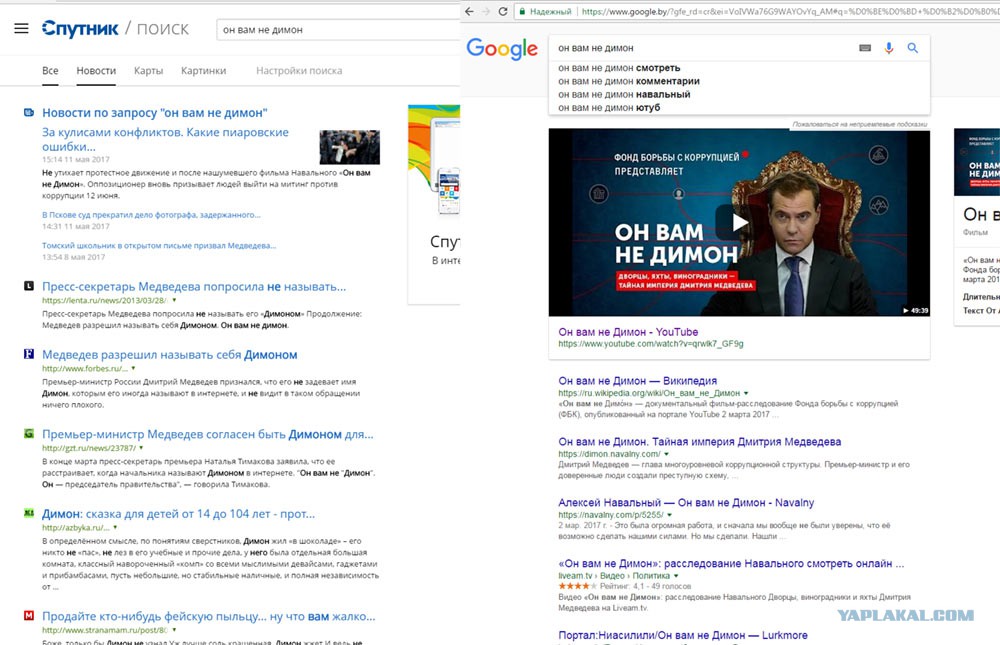Click the Google magnifier search icon
The image size is (1000, 645).
point(913,48)
